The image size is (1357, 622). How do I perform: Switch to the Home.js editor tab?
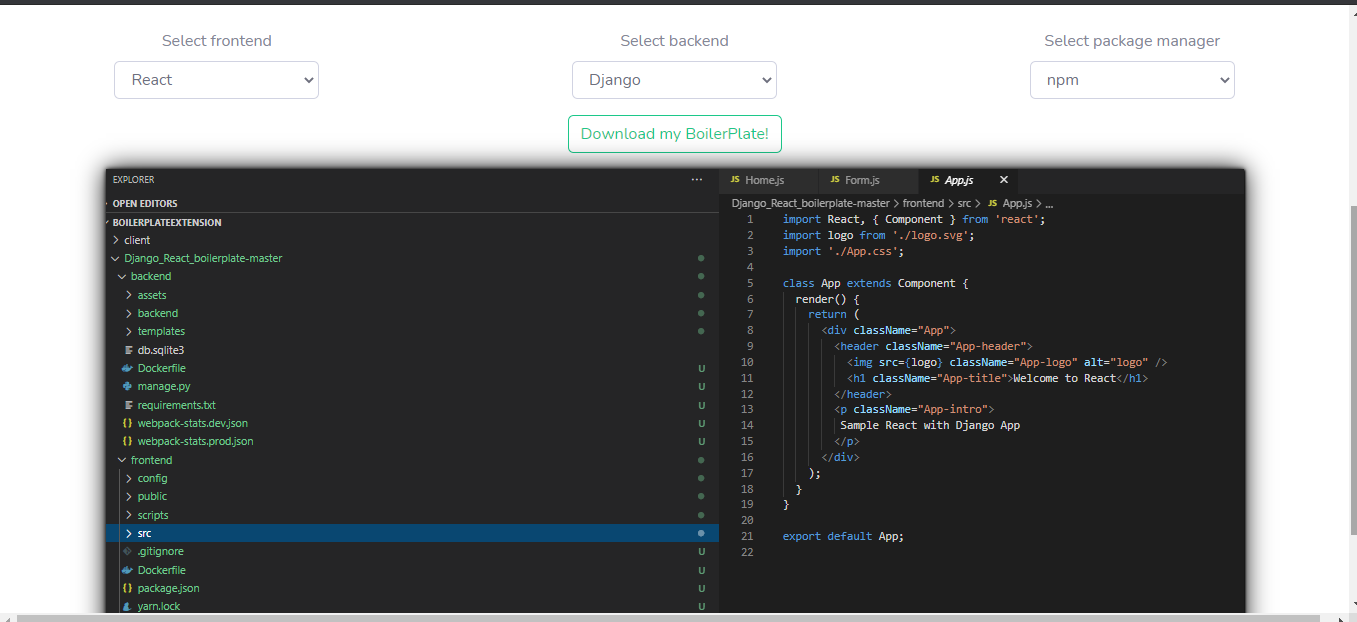point(768,180)
